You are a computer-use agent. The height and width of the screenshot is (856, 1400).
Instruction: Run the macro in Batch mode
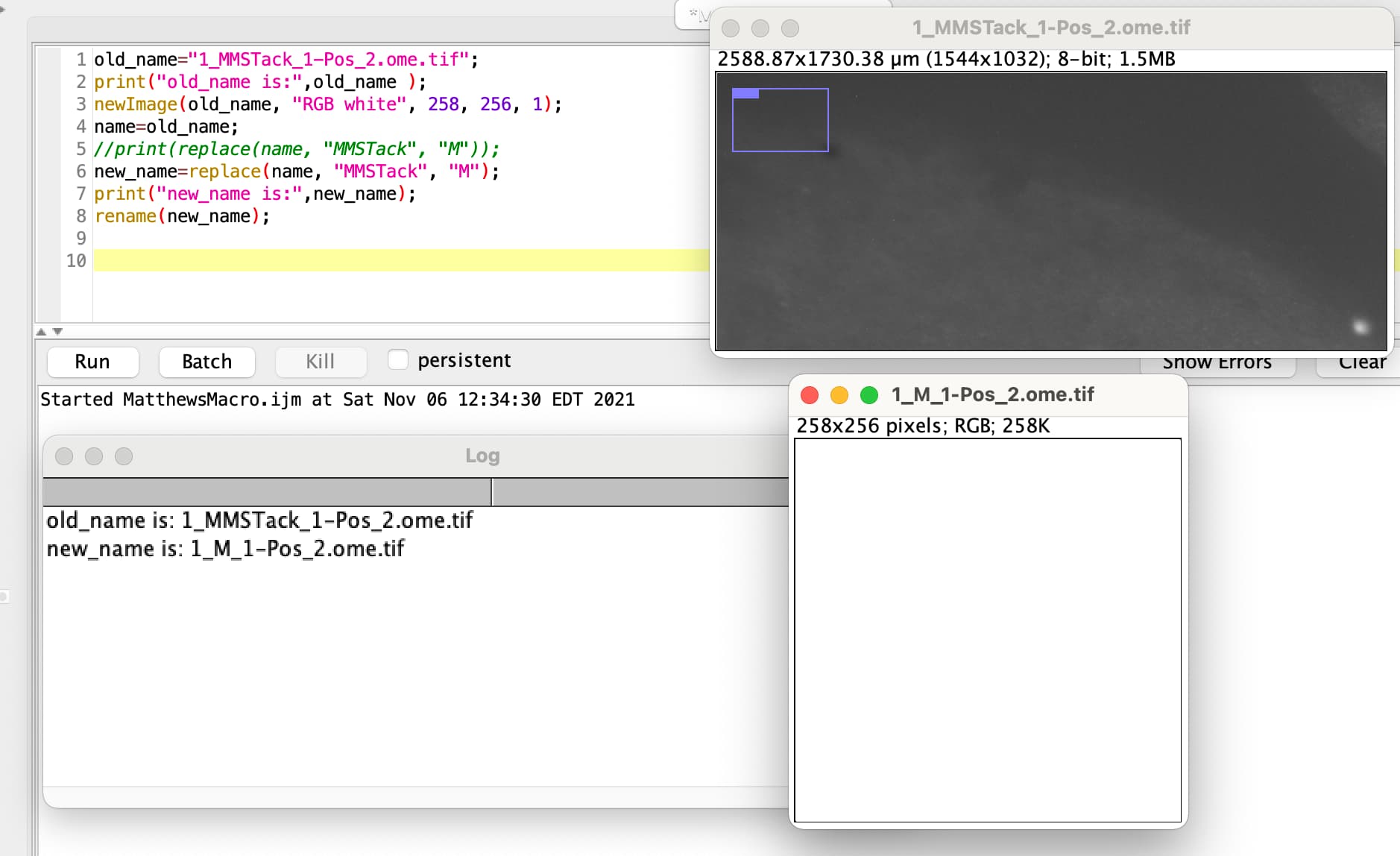pos(206,362)
